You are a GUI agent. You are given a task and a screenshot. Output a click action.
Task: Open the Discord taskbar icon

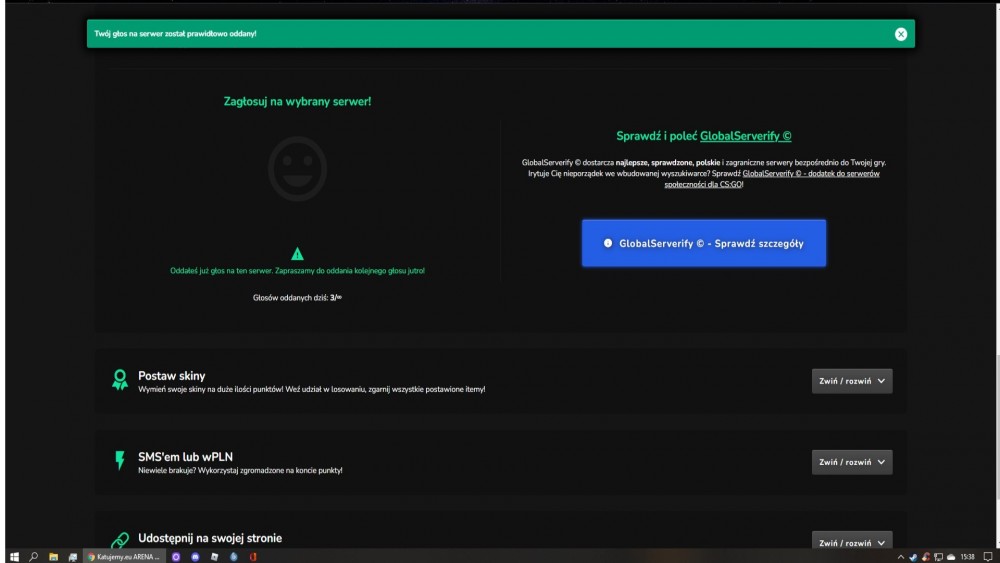pos(195,557)
